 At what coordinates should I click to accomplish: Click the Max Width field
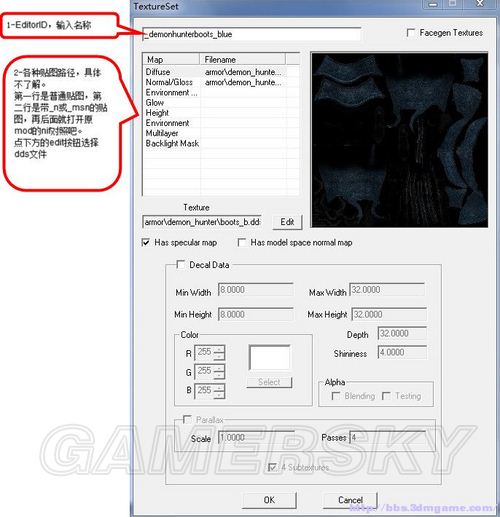click(387, 290)
